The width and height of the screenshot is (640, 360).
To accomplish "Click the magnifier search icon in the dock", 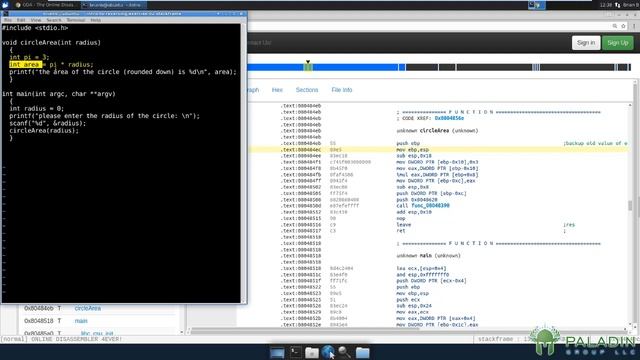I will pos(344,352).
